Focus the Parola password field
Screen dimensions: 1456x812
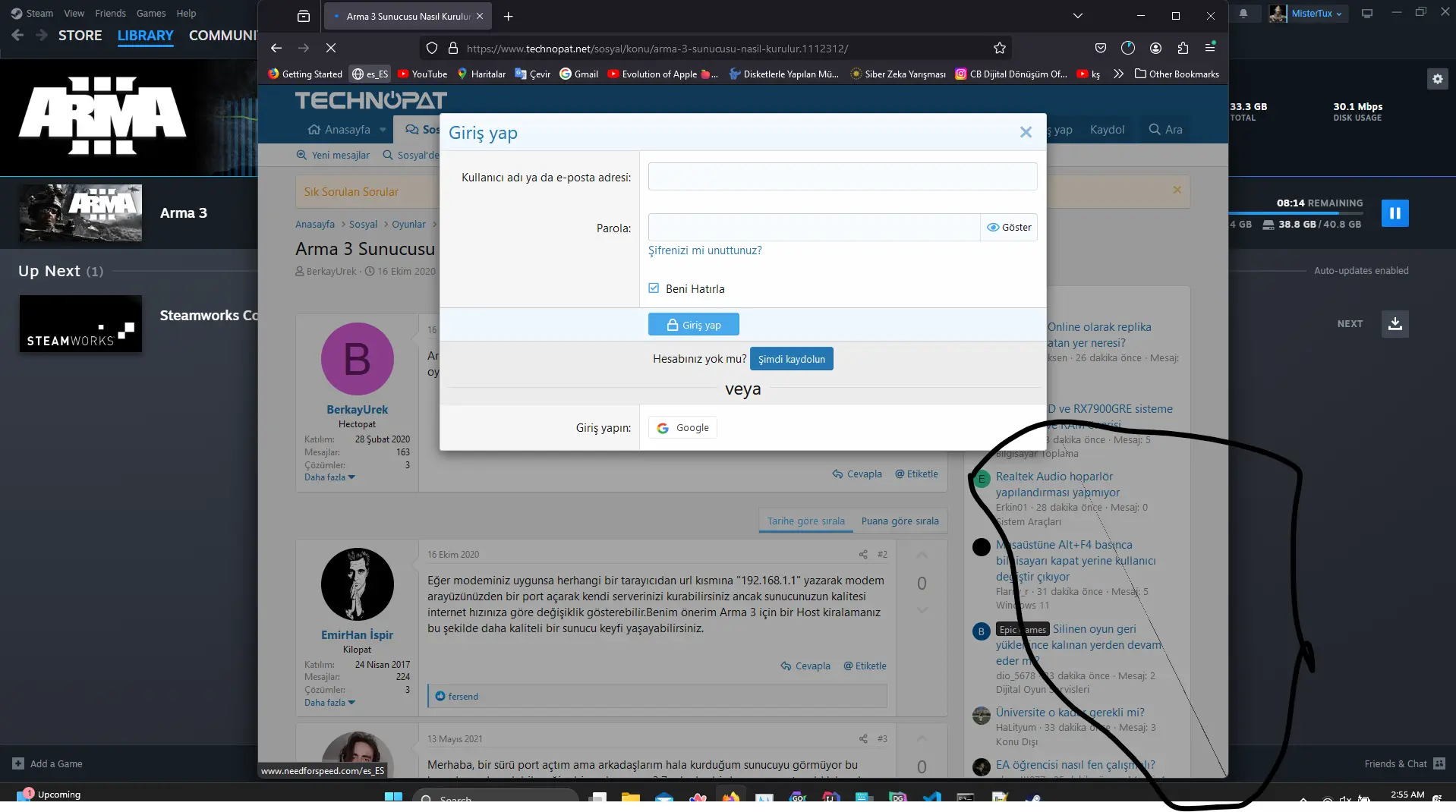point(814,228)
